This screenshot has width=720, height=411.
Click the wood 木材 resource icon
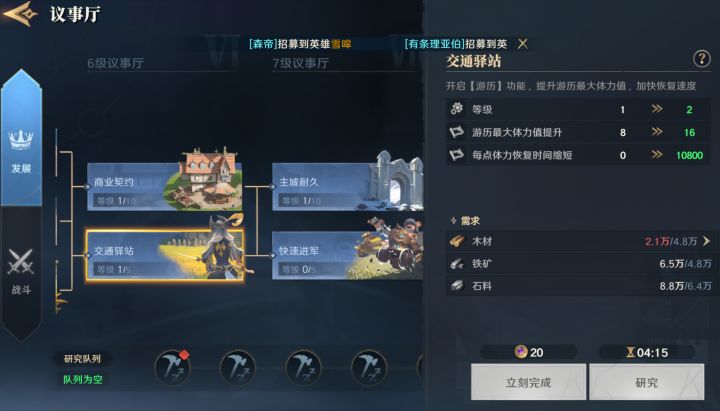457,241
